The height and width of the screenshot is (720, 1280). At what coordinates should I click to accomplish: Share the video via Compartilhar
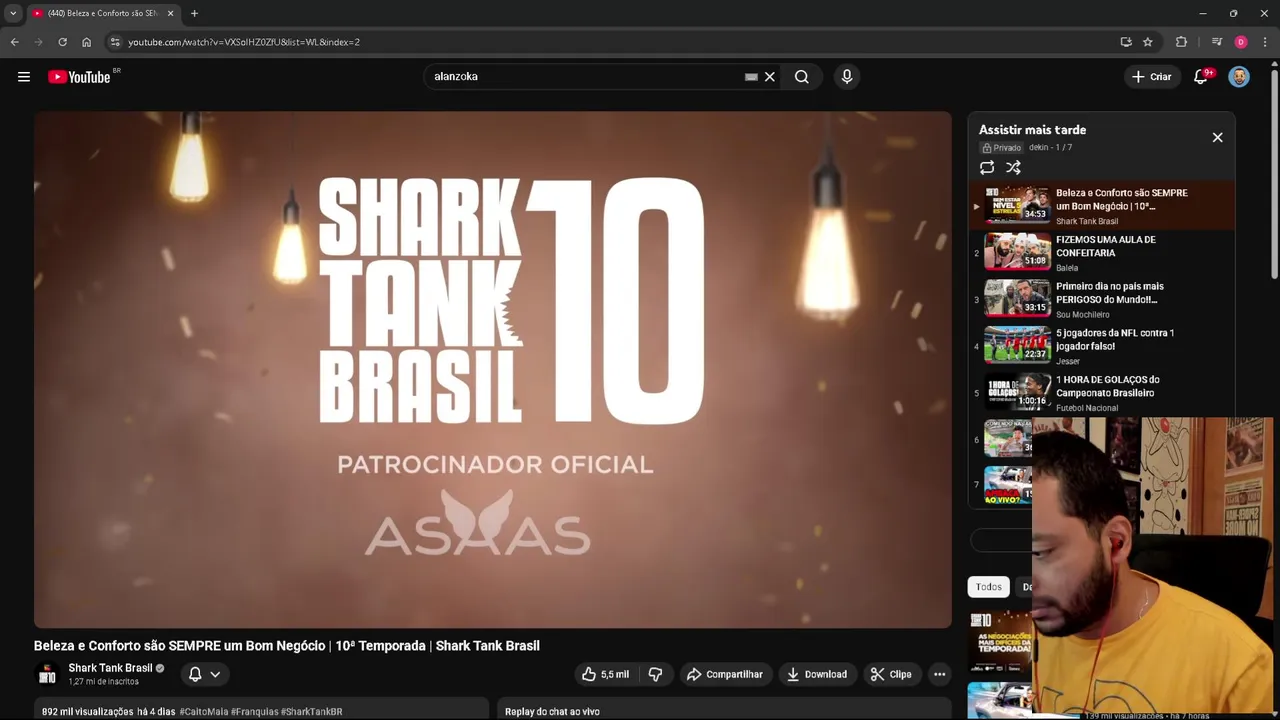(x=725, y=674)
